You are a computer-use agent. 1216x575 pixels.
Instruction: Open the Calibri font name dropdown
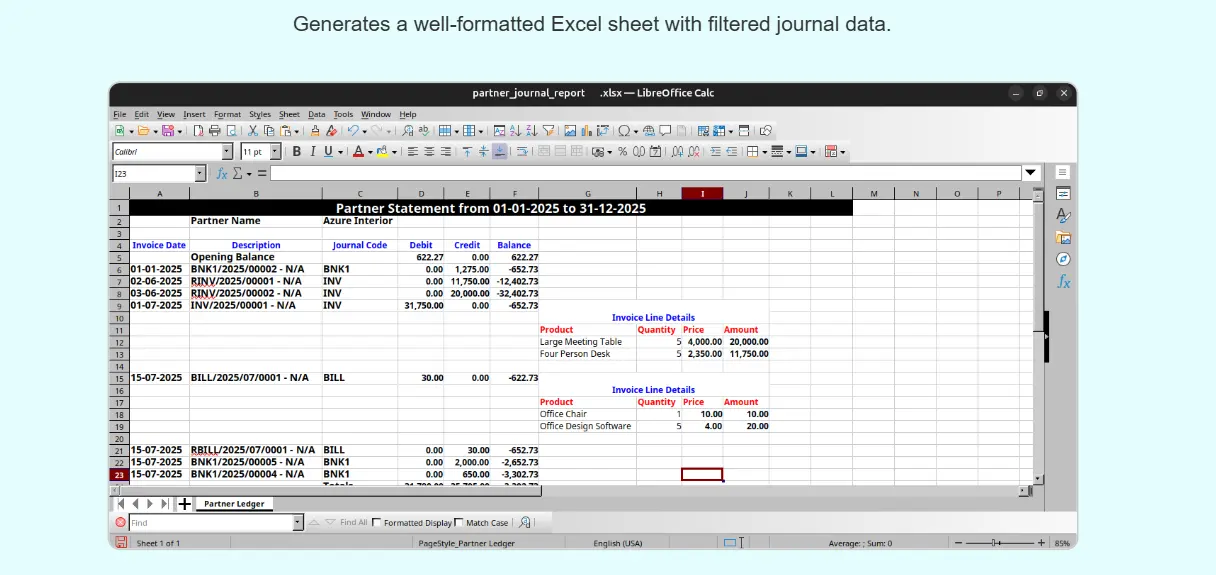pos(227,152)
